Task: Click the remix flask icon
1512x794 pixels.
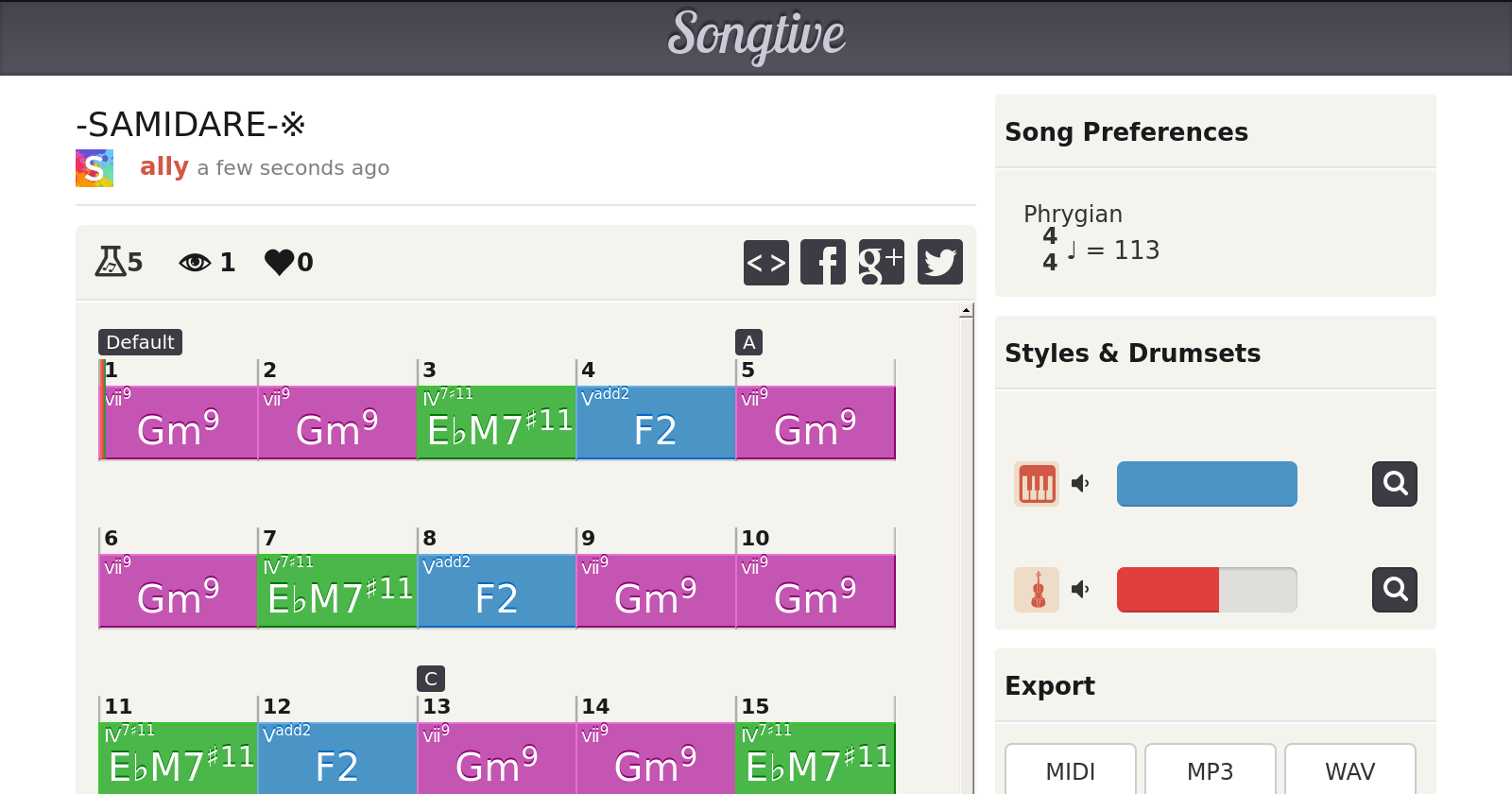Action: point(110,262)
